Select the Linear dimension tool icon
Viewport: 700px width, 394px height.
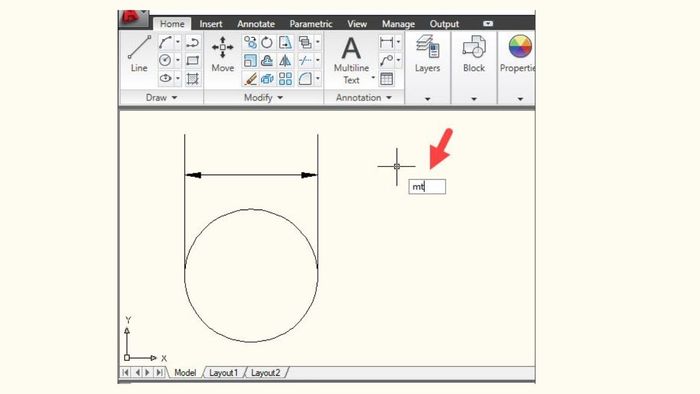386,42
